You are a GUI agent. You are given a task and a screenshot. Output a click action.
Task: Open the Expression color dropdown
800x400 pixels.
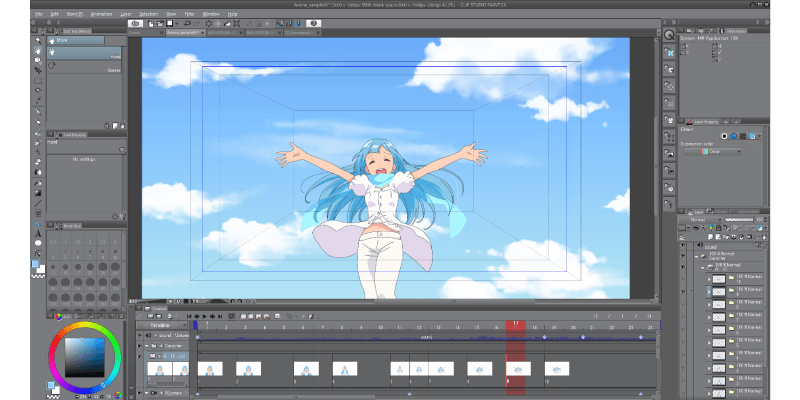(x=713, y=152)
